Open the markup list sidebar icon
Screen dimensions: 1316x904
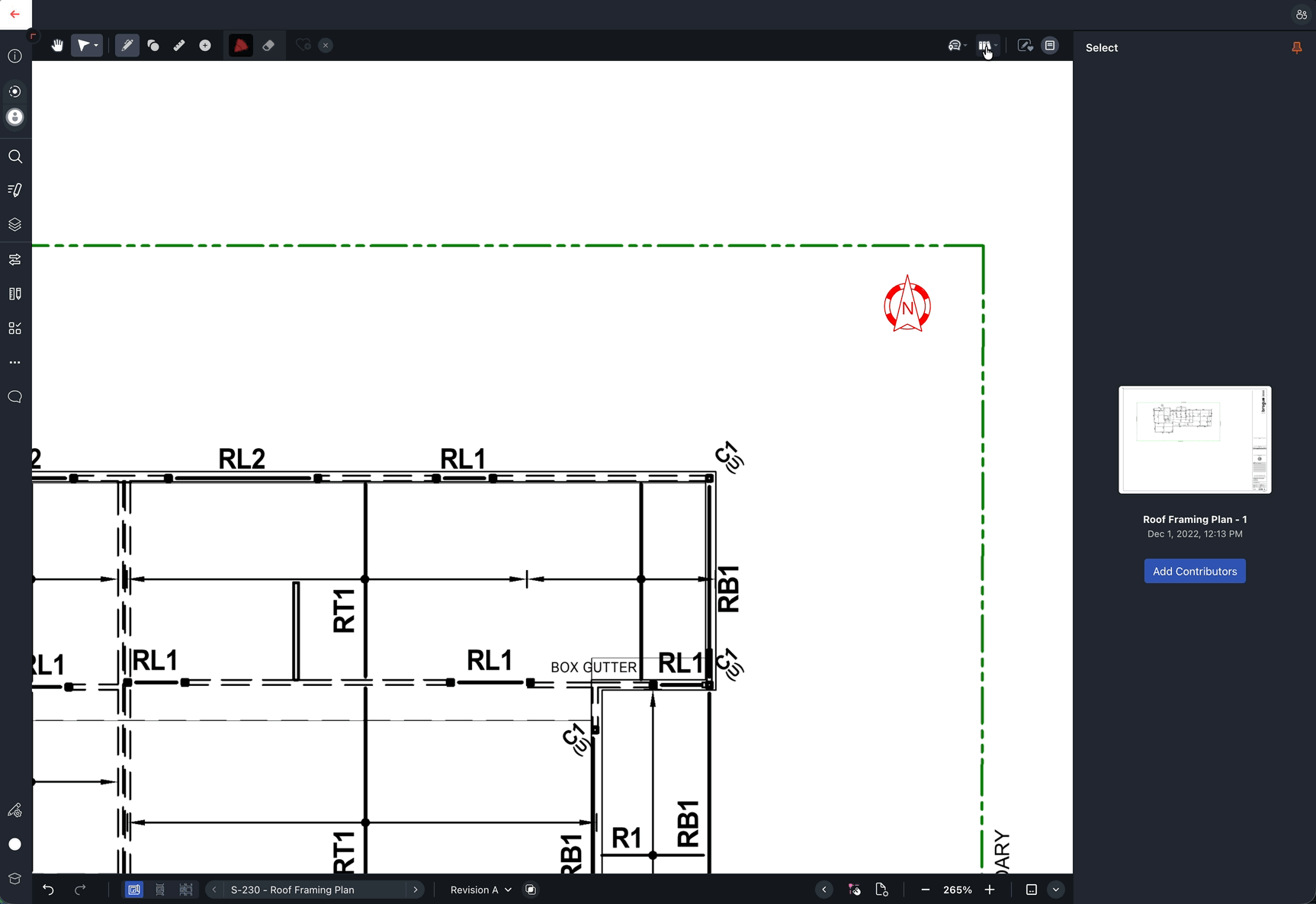15,191
